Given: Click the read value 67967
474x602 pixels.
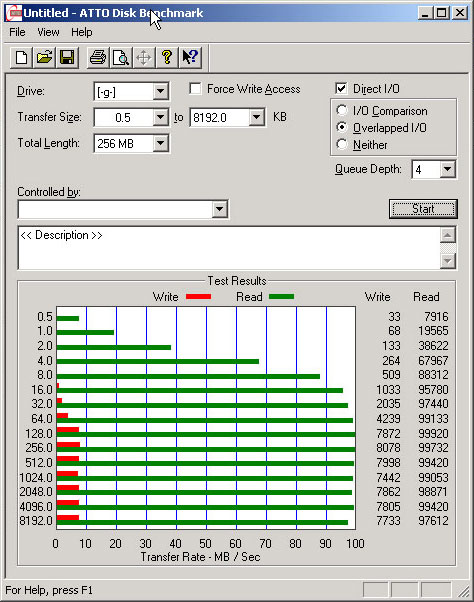Looking at the screenshot, I should 433,361.
